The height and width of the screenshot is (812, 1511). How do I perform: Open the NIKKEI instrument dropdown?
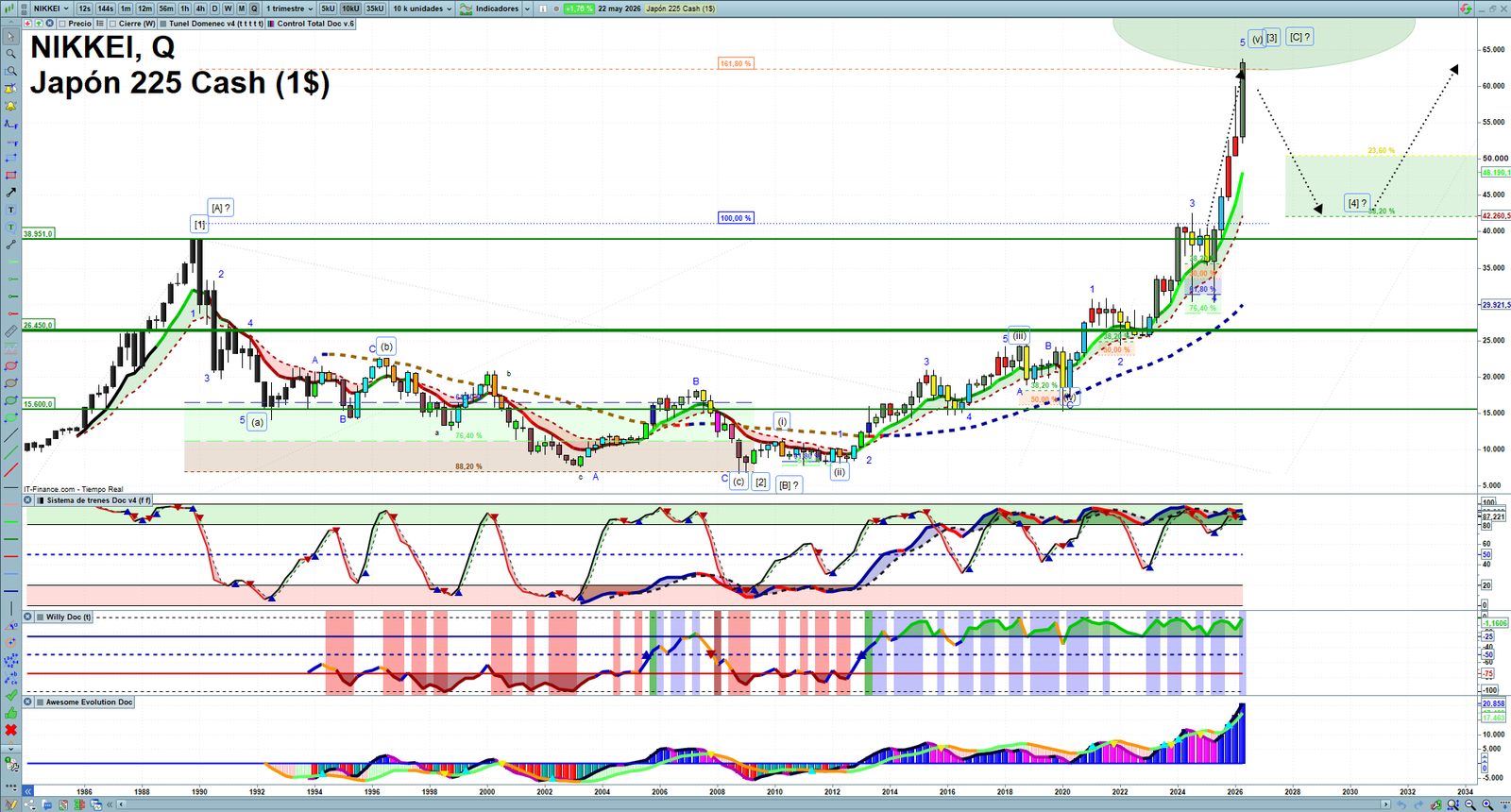point(51,8)
